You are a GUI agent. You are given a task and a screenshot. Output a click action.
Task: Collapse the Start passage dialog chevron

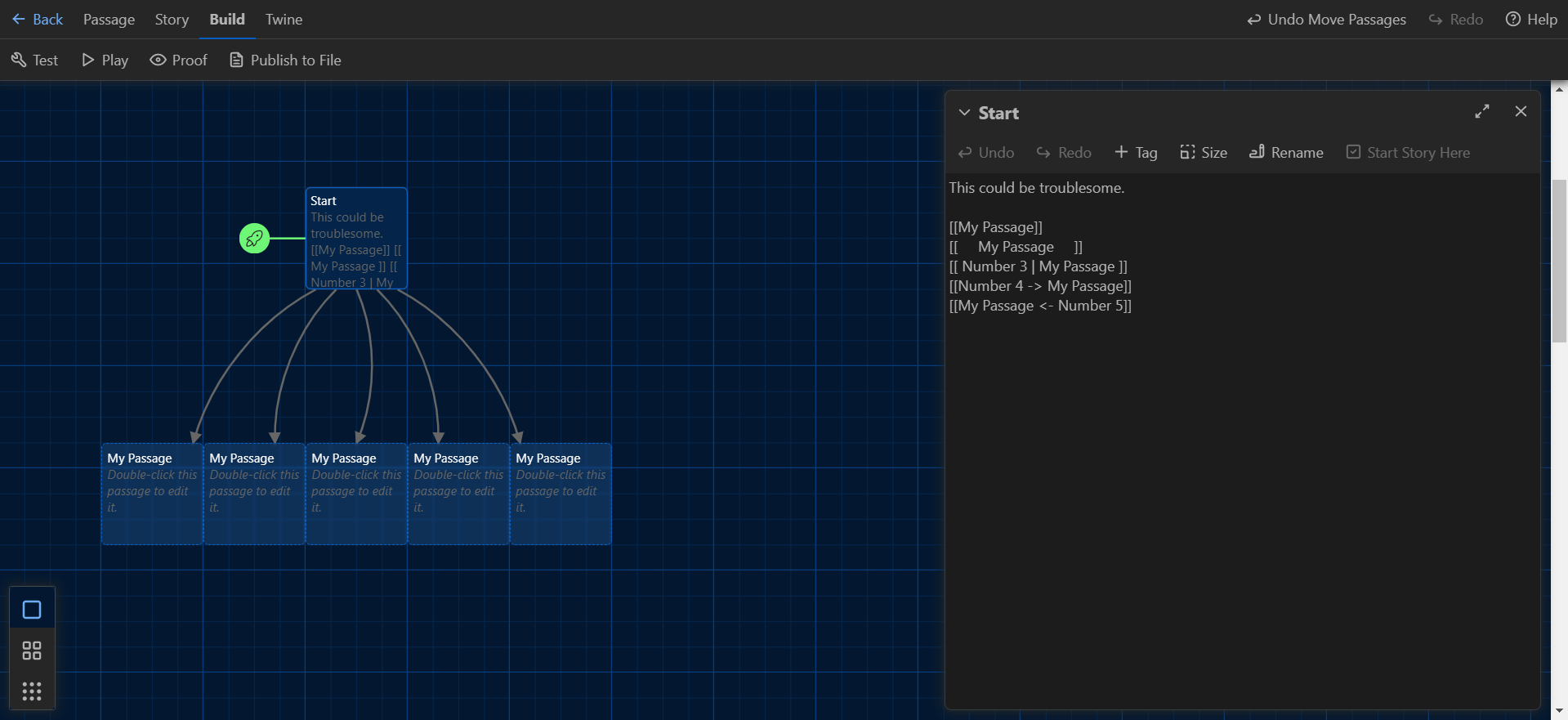pos(964,113)
